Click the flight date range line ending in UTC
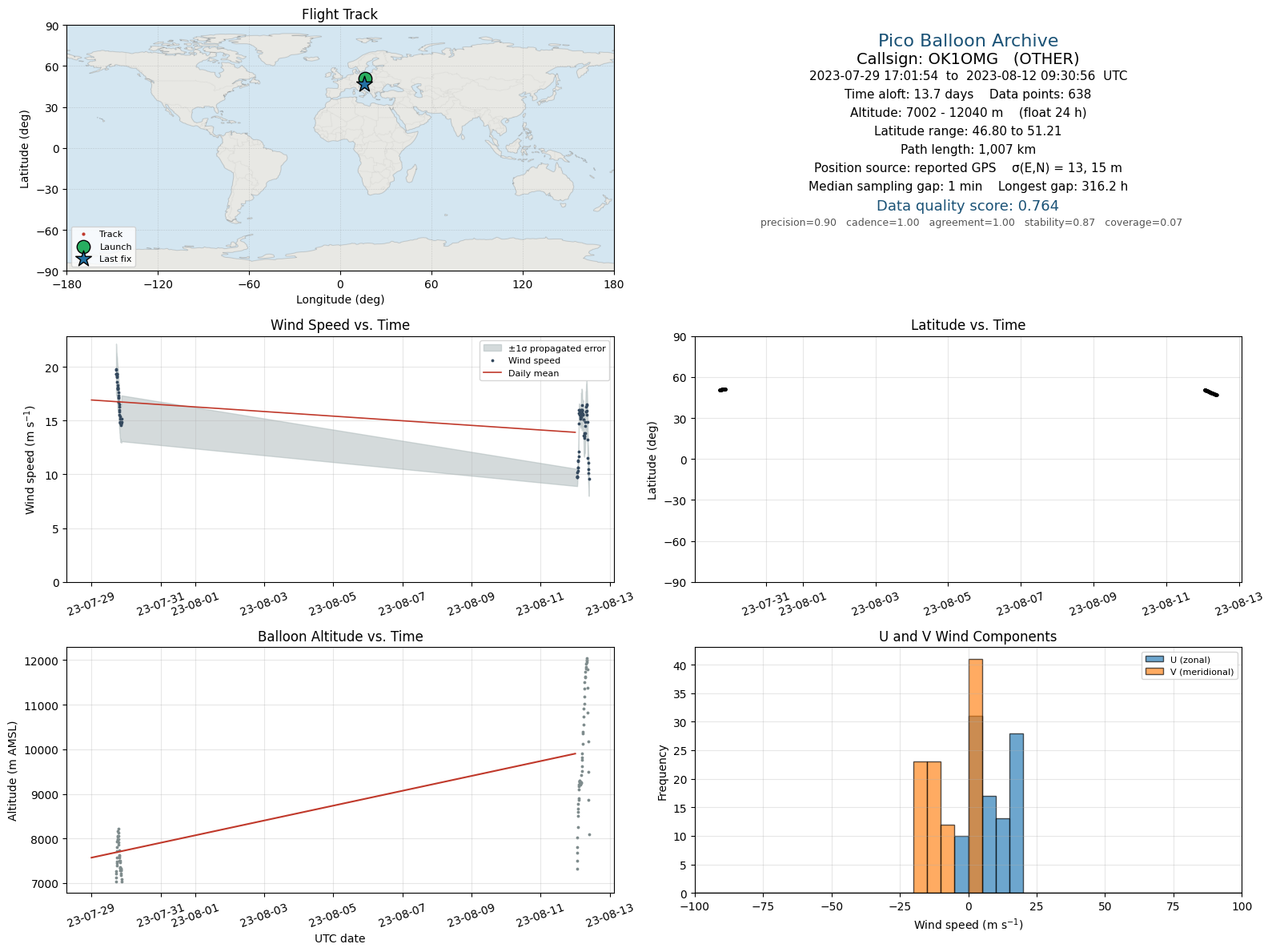 968,76
